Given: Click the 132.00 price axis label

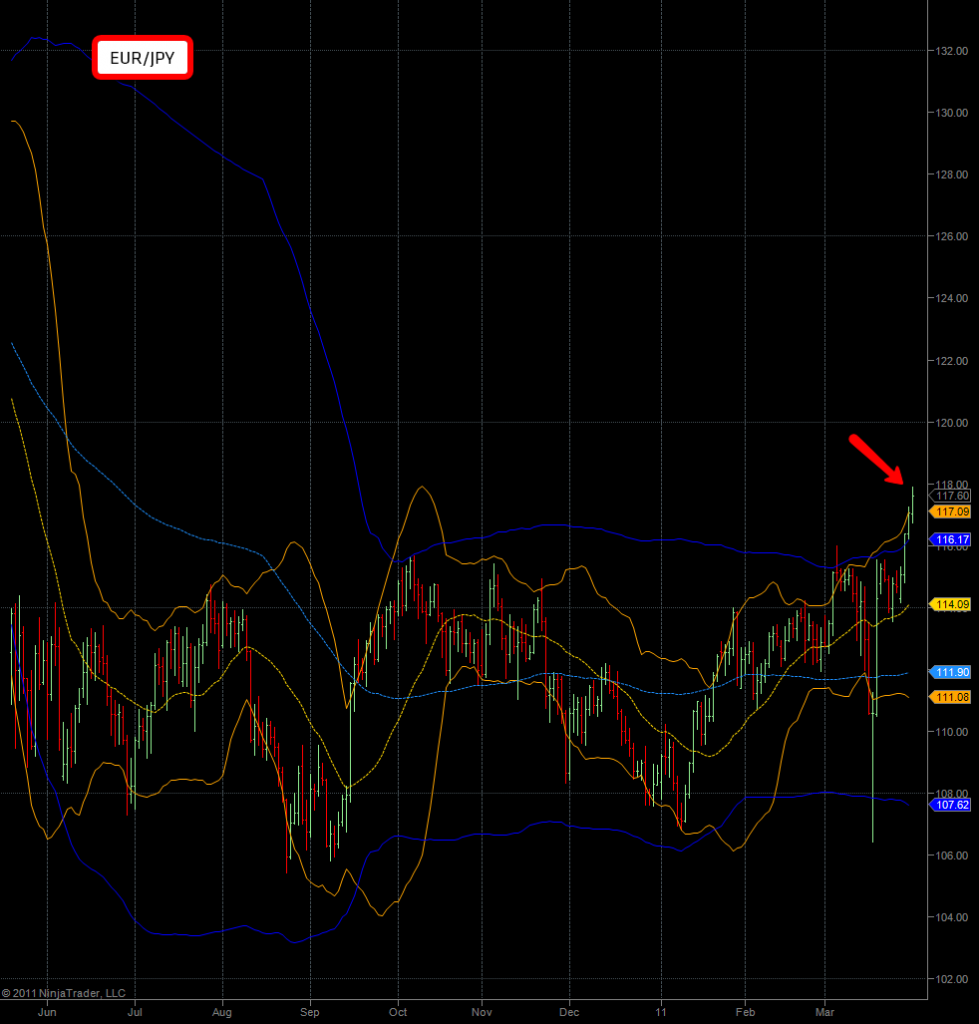Looking at the screenshot, I should coord(951,51).
